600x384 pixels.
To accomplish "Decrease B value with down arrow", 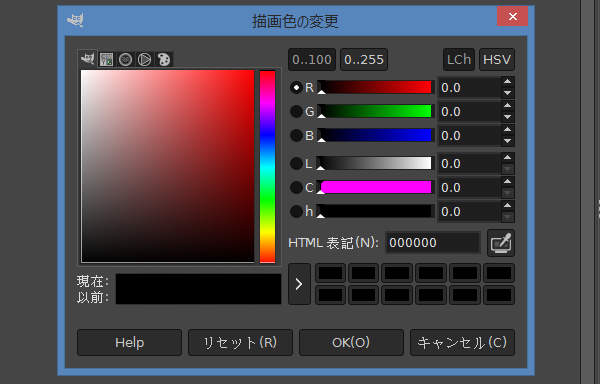I will (507, 141).
